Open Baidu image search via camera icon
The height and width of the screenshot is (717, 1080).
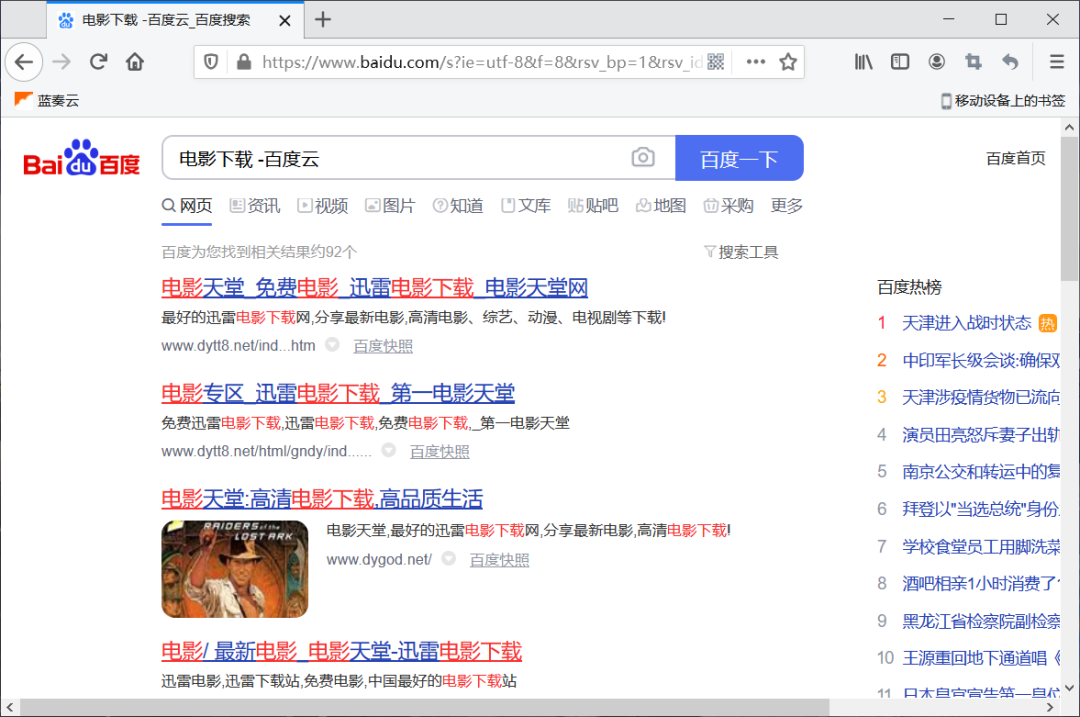(643, 157)
